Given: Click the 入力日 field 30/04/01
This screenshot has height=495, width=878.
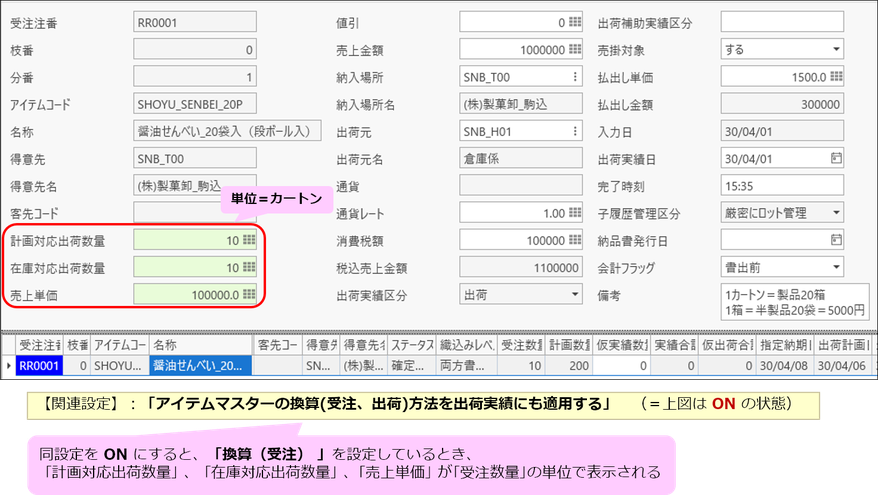Looking at the screenshot, I should pos(782,131).
